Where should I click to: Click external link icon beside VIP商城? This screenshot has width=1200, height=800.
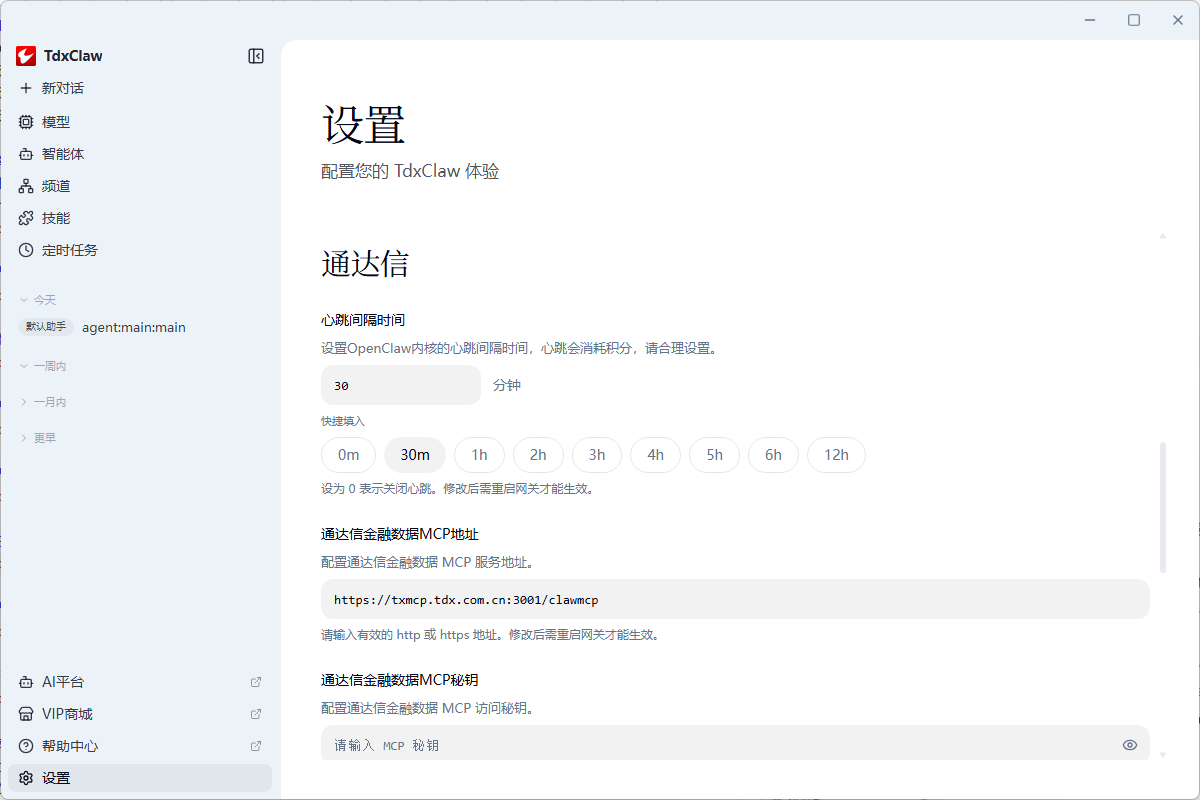pyautogui.click(x=256, y=714)
